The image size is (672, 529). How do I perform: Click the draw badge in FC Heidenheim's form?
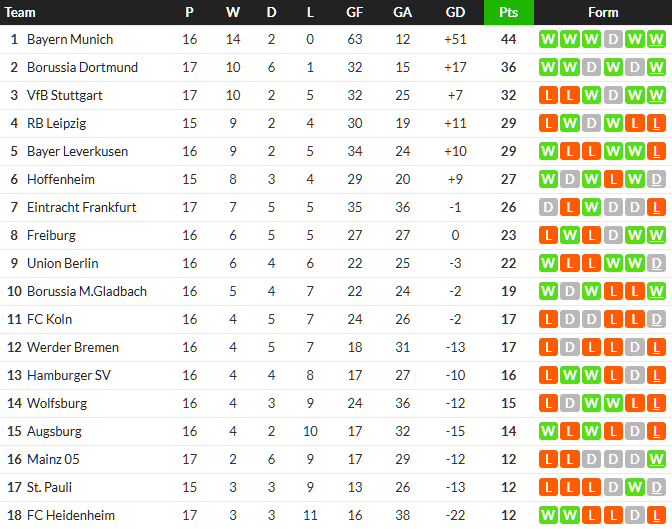633,515
